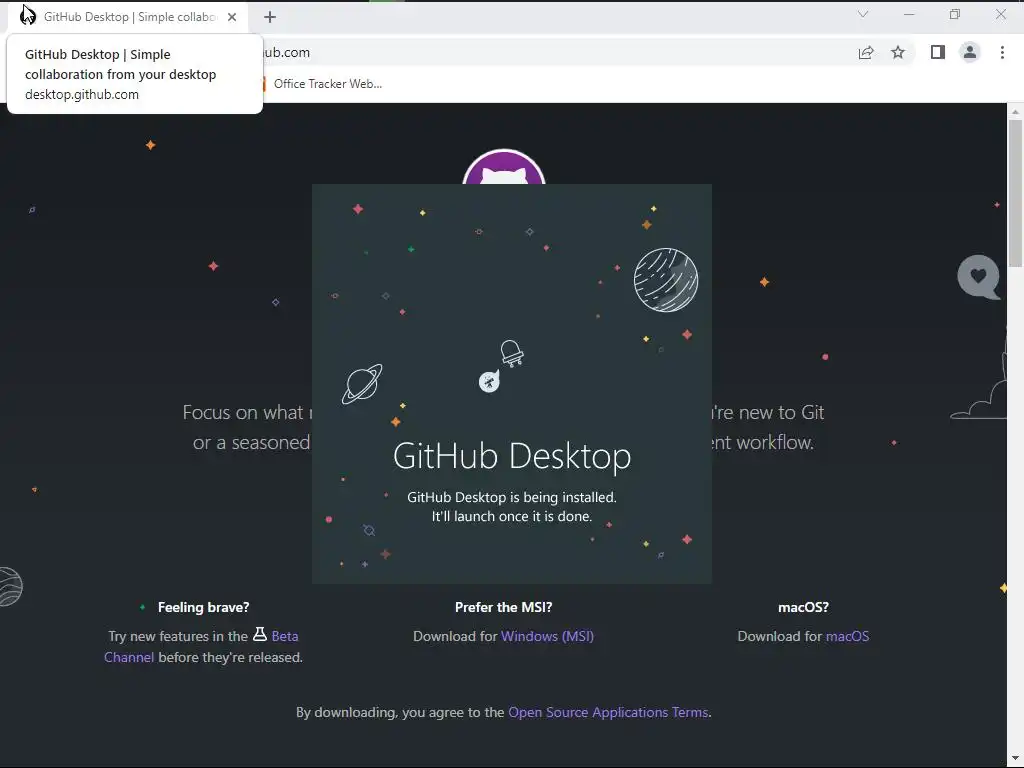
Task: Toggle the browser side panel icon
Action: (938, 52)
